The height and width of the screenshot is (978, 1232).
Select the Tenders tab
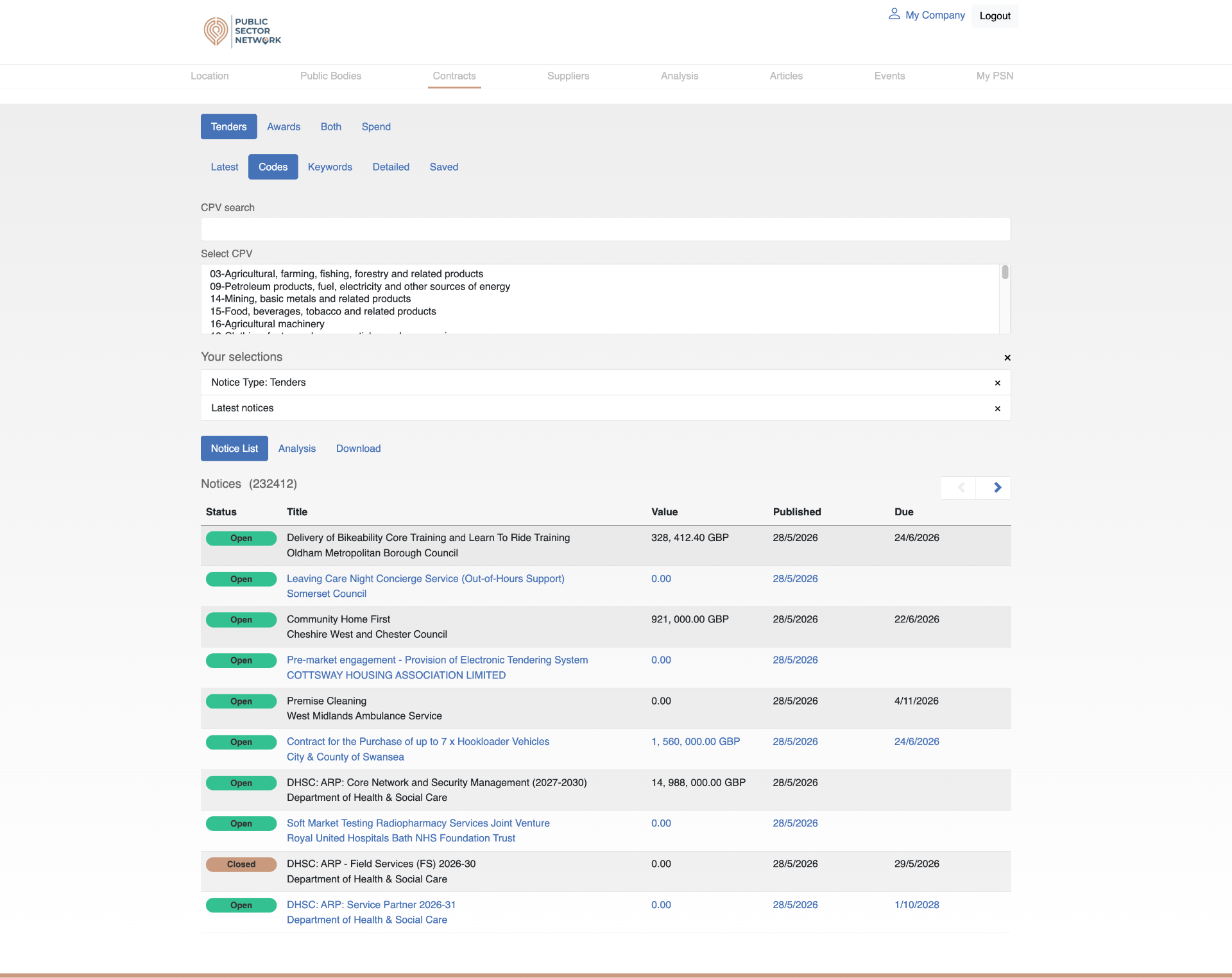[229, 126]
